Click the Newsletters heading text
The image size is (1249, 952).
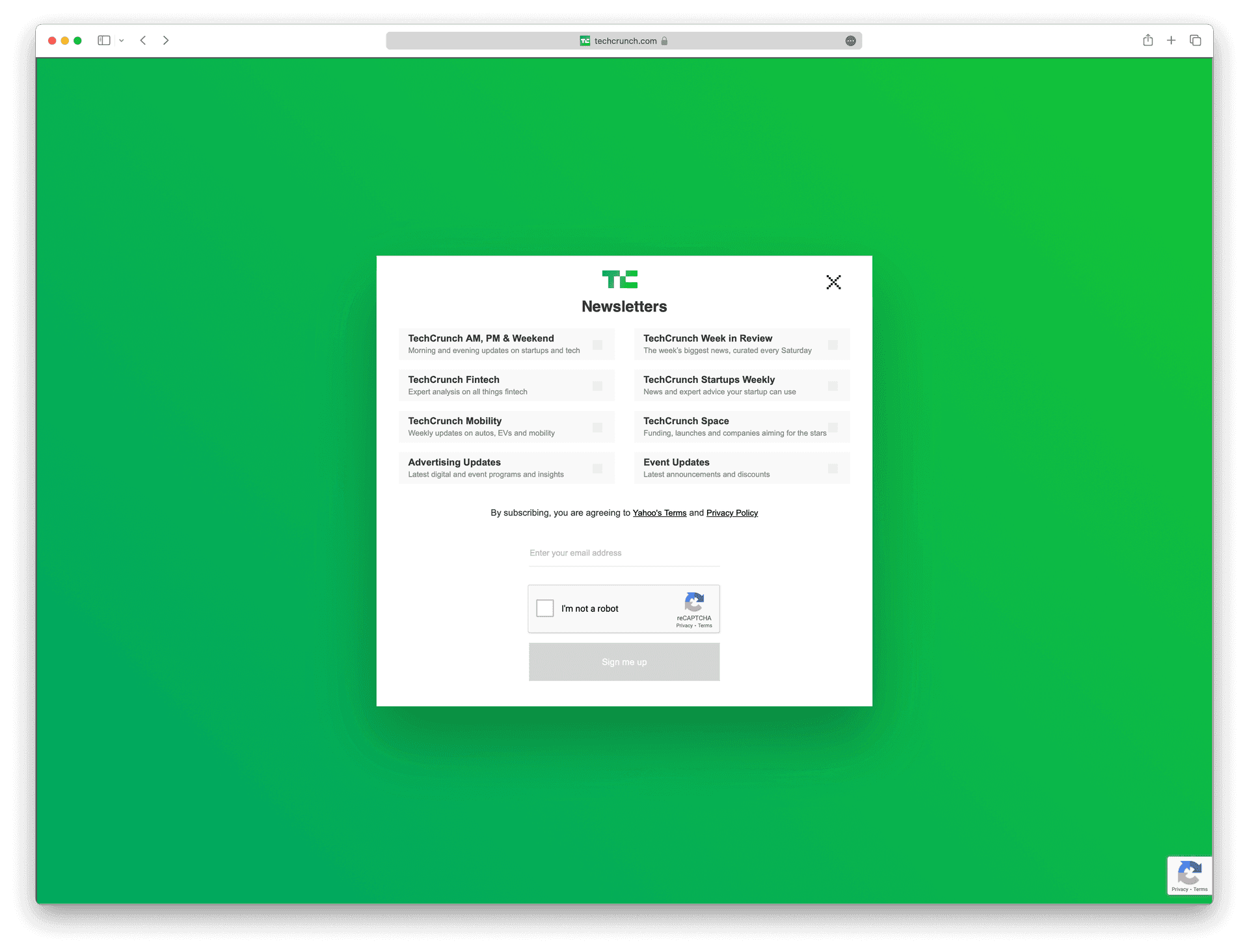tap(624, 306)
